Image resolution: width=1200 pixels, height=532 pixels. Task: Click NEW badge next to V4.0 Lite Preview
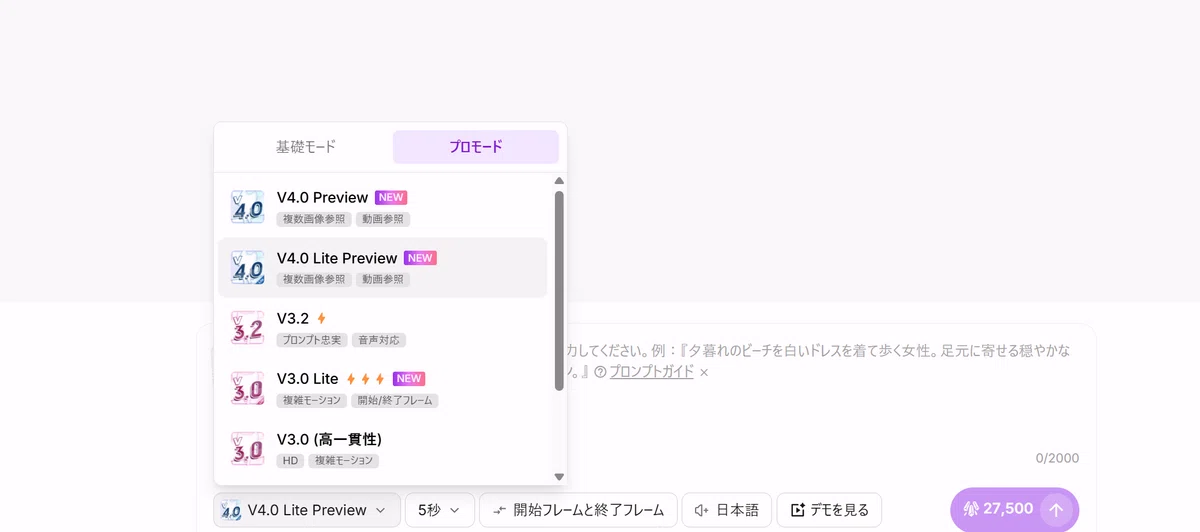(x=420, y=258)
